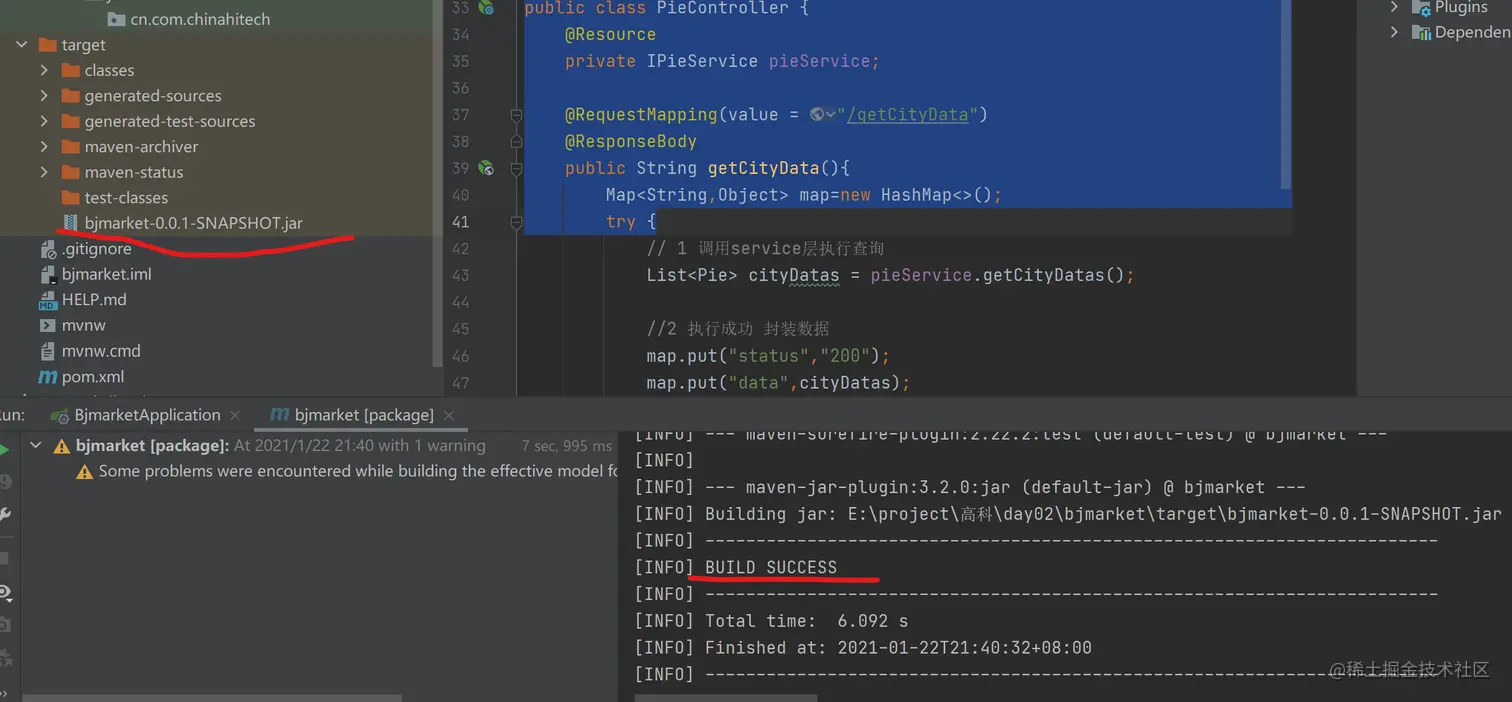Click the 'Total time: 6.092 s' console line
Screen dimensions: 1512x702
[806, 621]
